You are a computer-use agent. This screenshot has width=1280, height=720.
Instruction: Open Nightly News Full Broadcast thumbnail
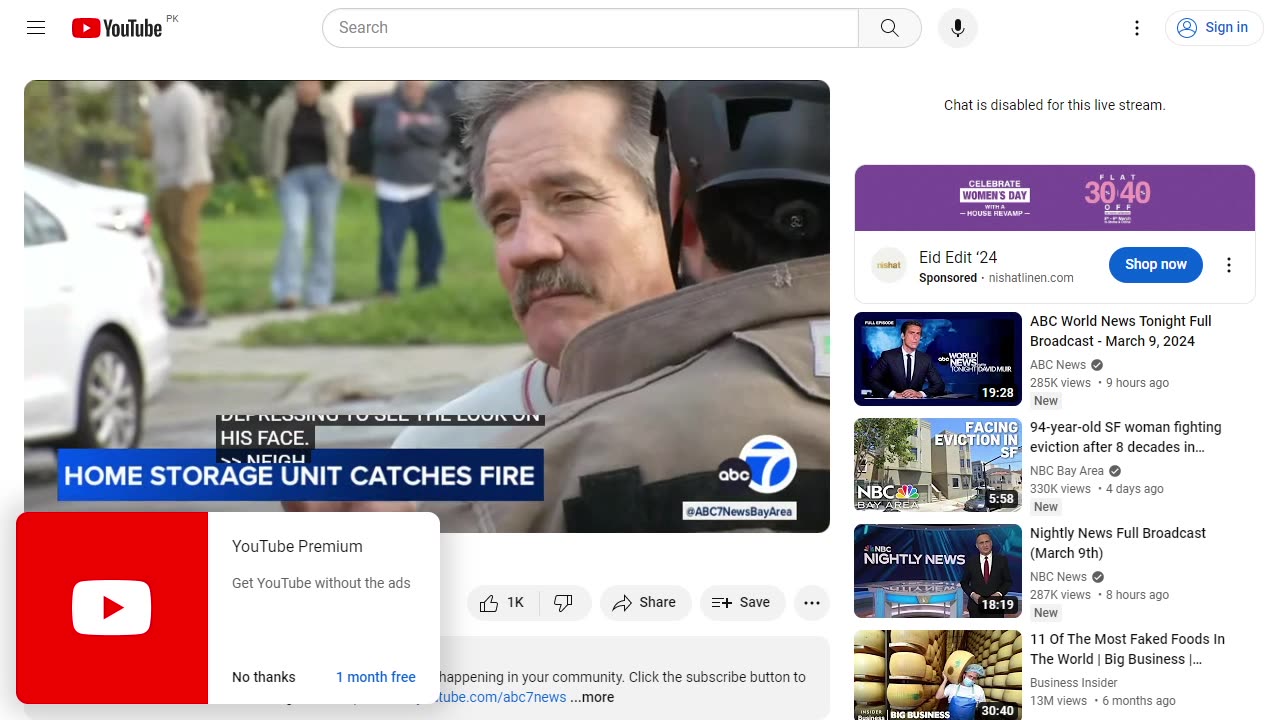tap(938, 571)
